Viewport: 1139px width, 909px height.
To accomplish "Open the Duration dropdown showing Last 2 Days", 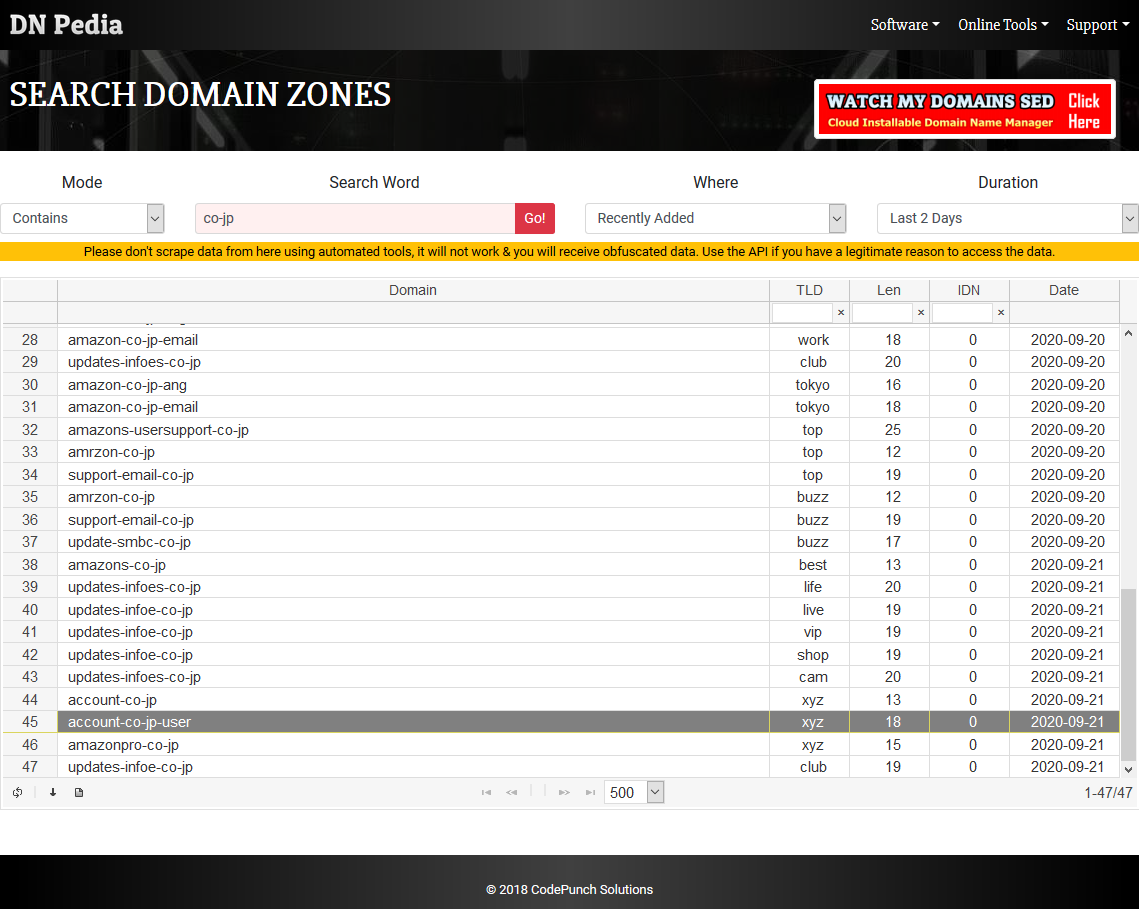I will 1007,218.
